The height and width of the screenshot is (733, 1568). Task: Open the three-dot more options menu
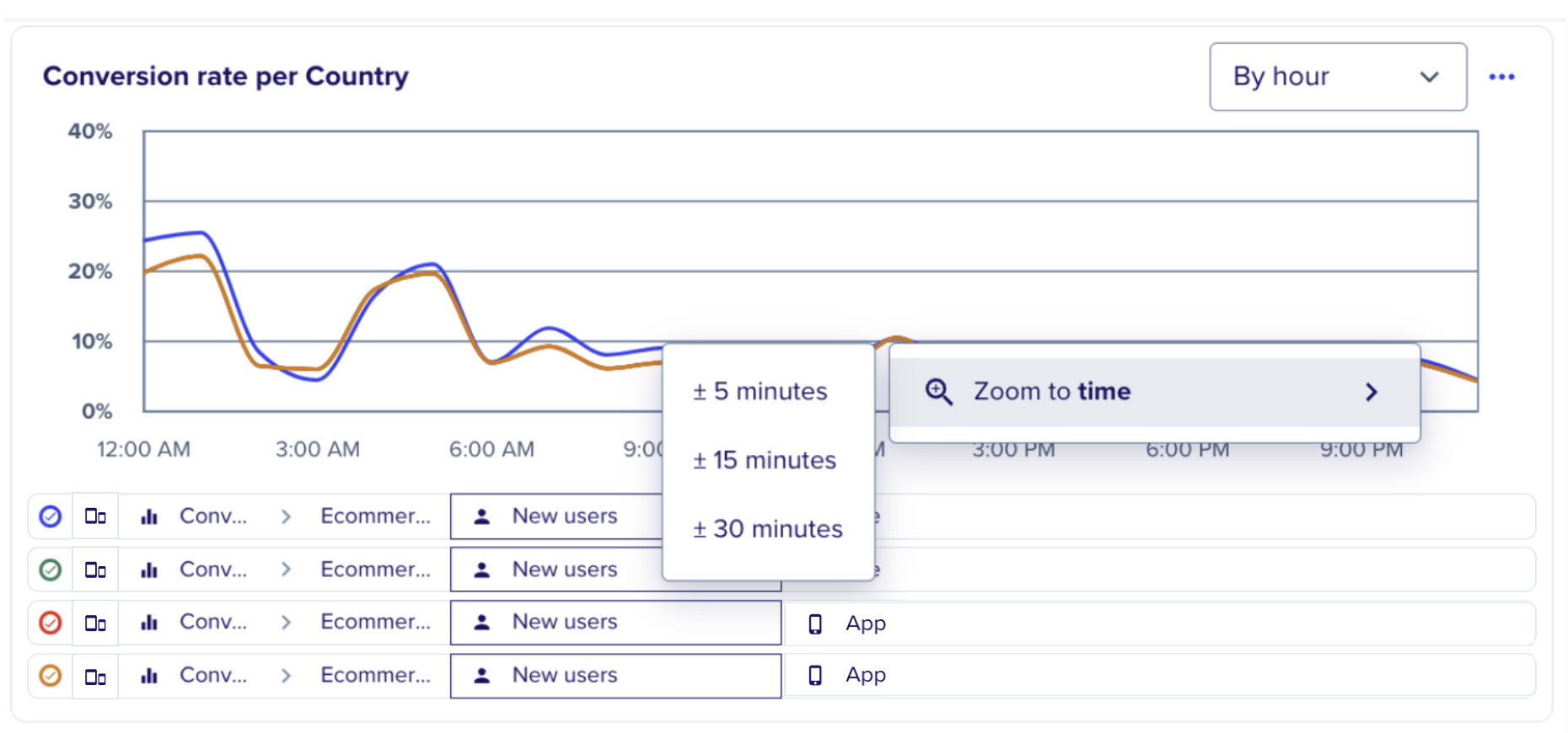point(1501,77)
